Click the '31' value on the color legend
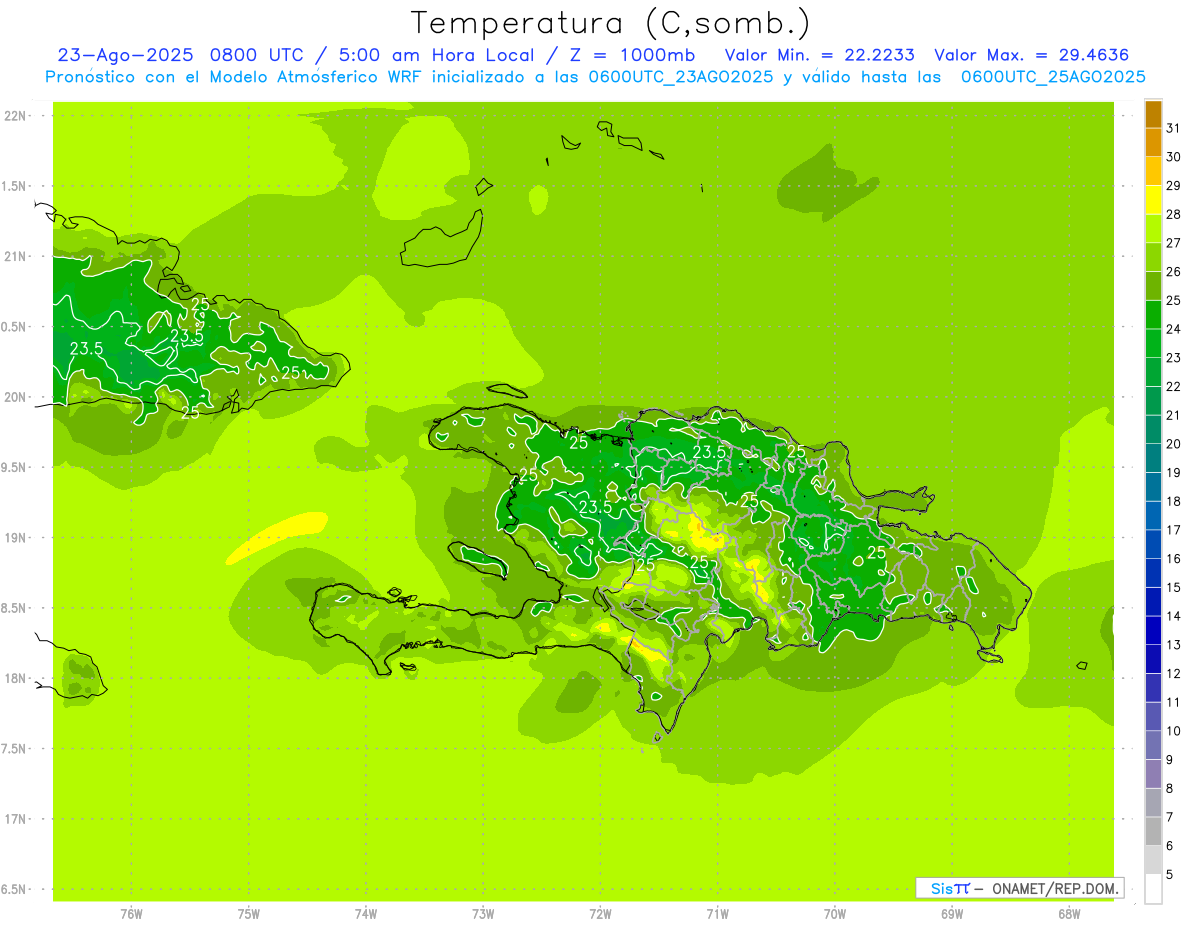The image size is (1200, 927). point(1173,128)
